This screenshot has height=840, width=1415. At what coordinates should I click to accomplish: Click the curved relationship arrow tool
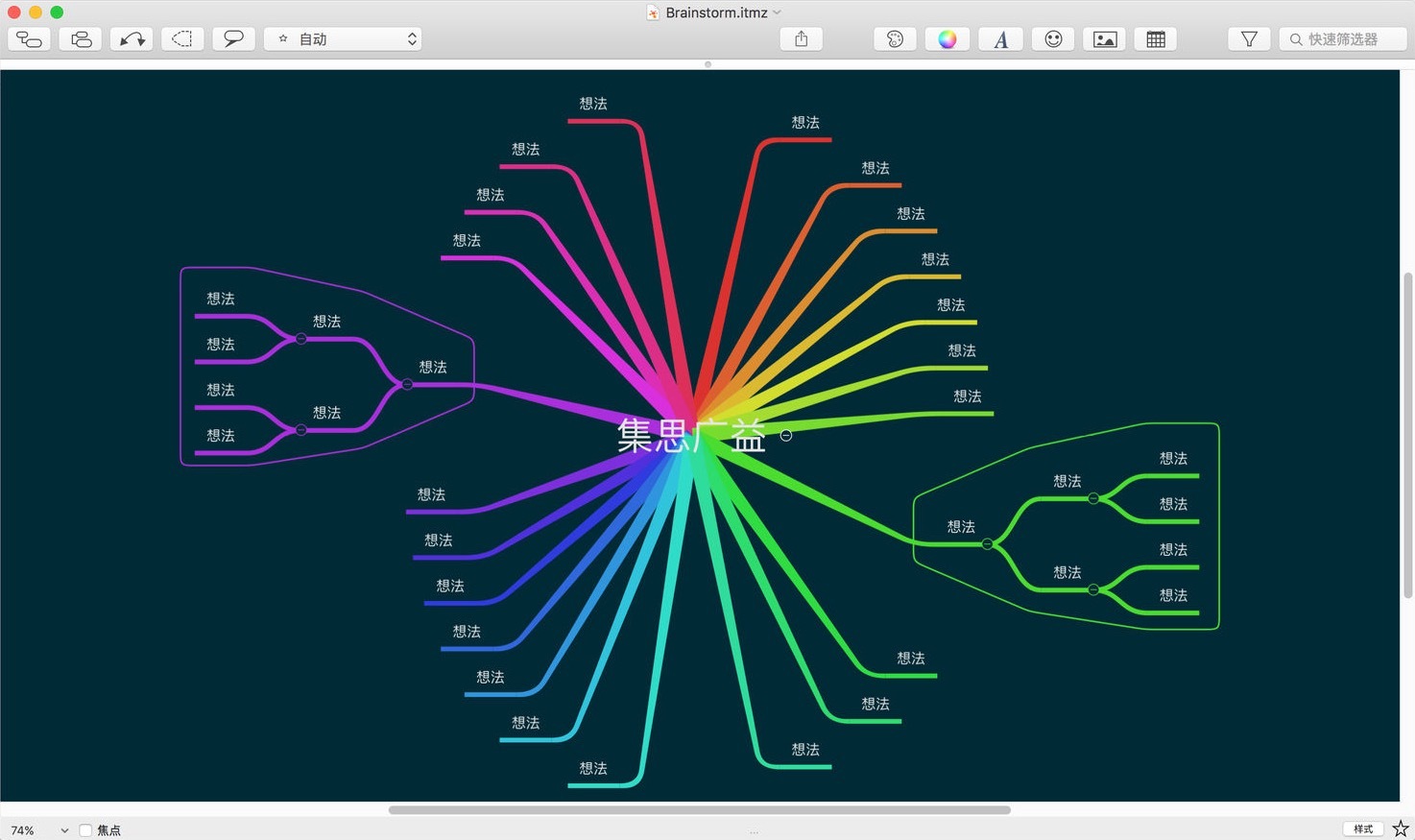pyautogui.click(x=132, y=39)
